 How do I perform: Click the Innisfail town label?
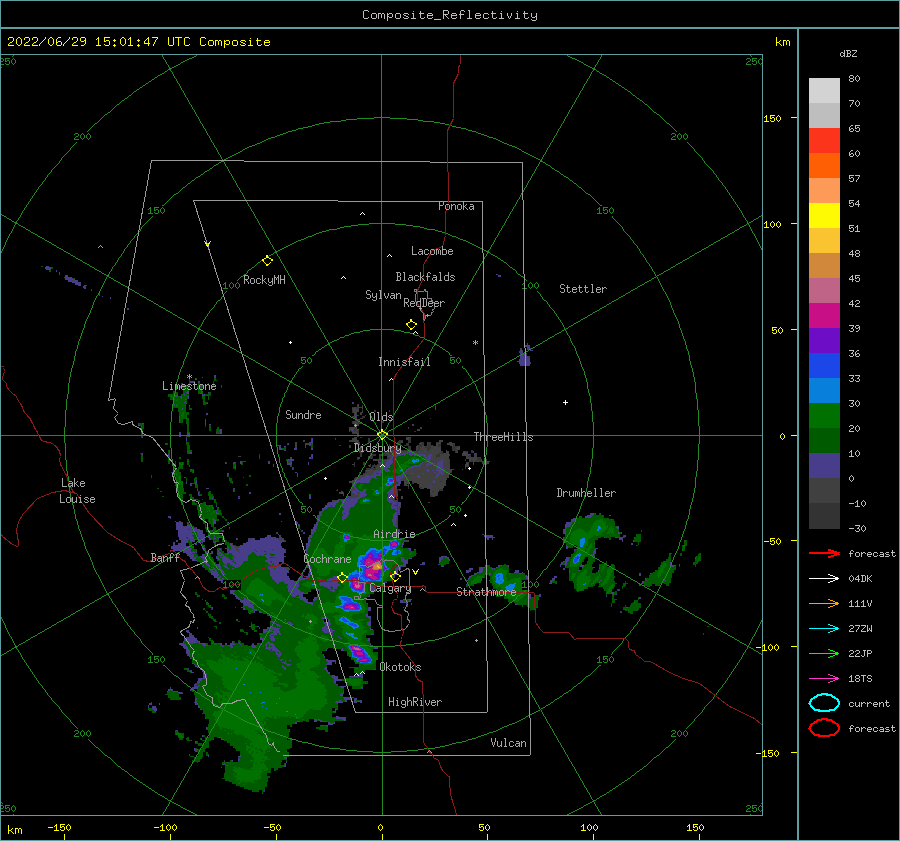tap(404, 362)
